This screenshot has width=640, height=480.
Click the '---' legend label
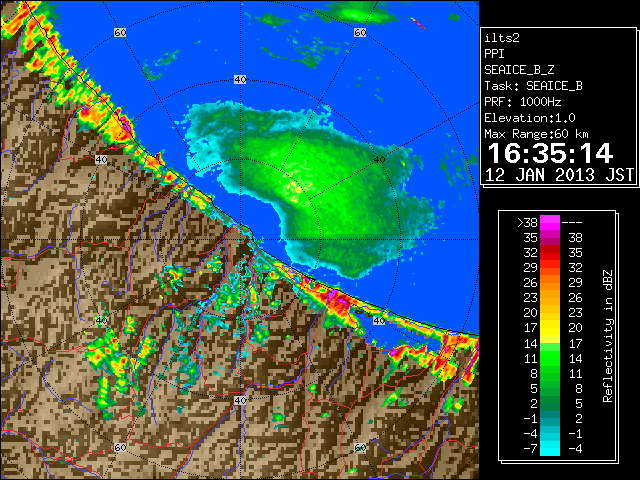click(572, 223)
